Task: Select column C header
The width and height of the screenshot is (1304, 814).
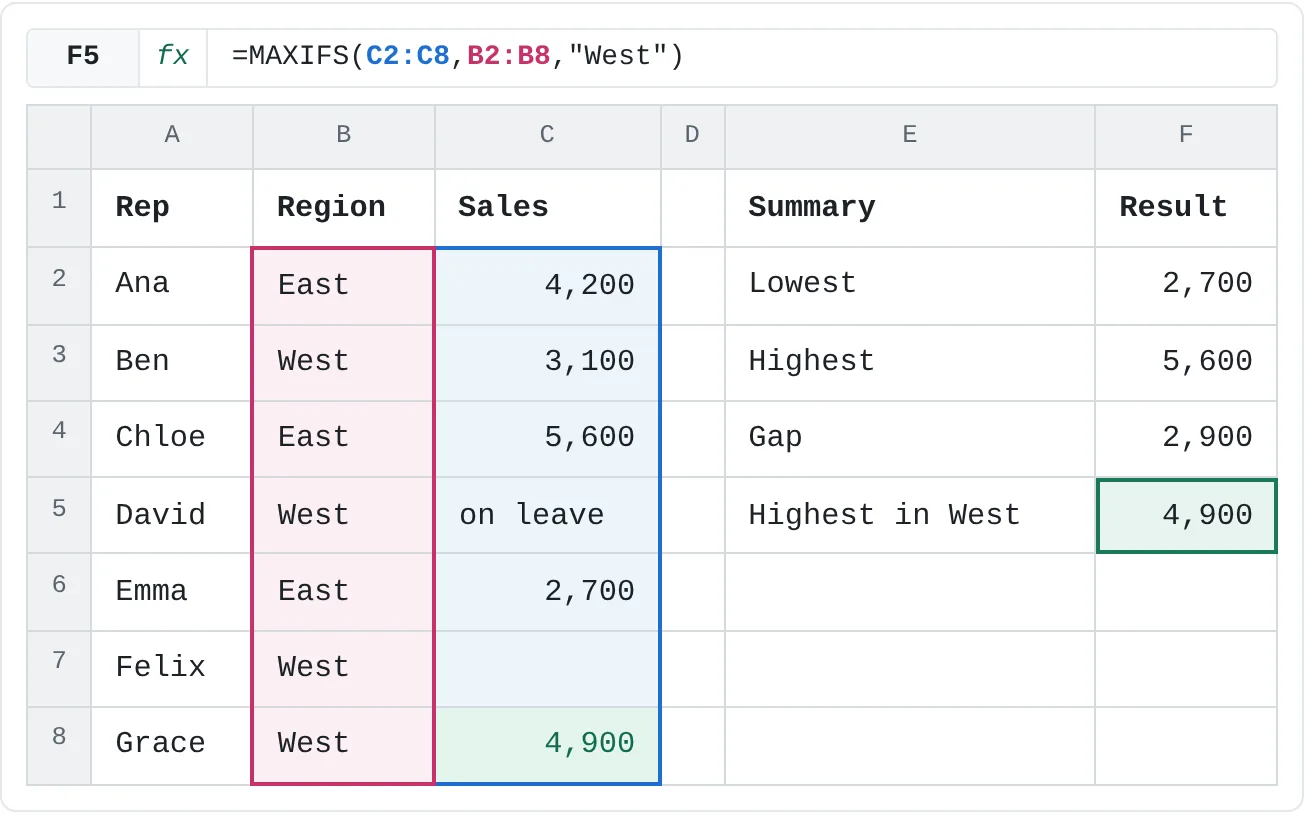Action: (548, 135)
